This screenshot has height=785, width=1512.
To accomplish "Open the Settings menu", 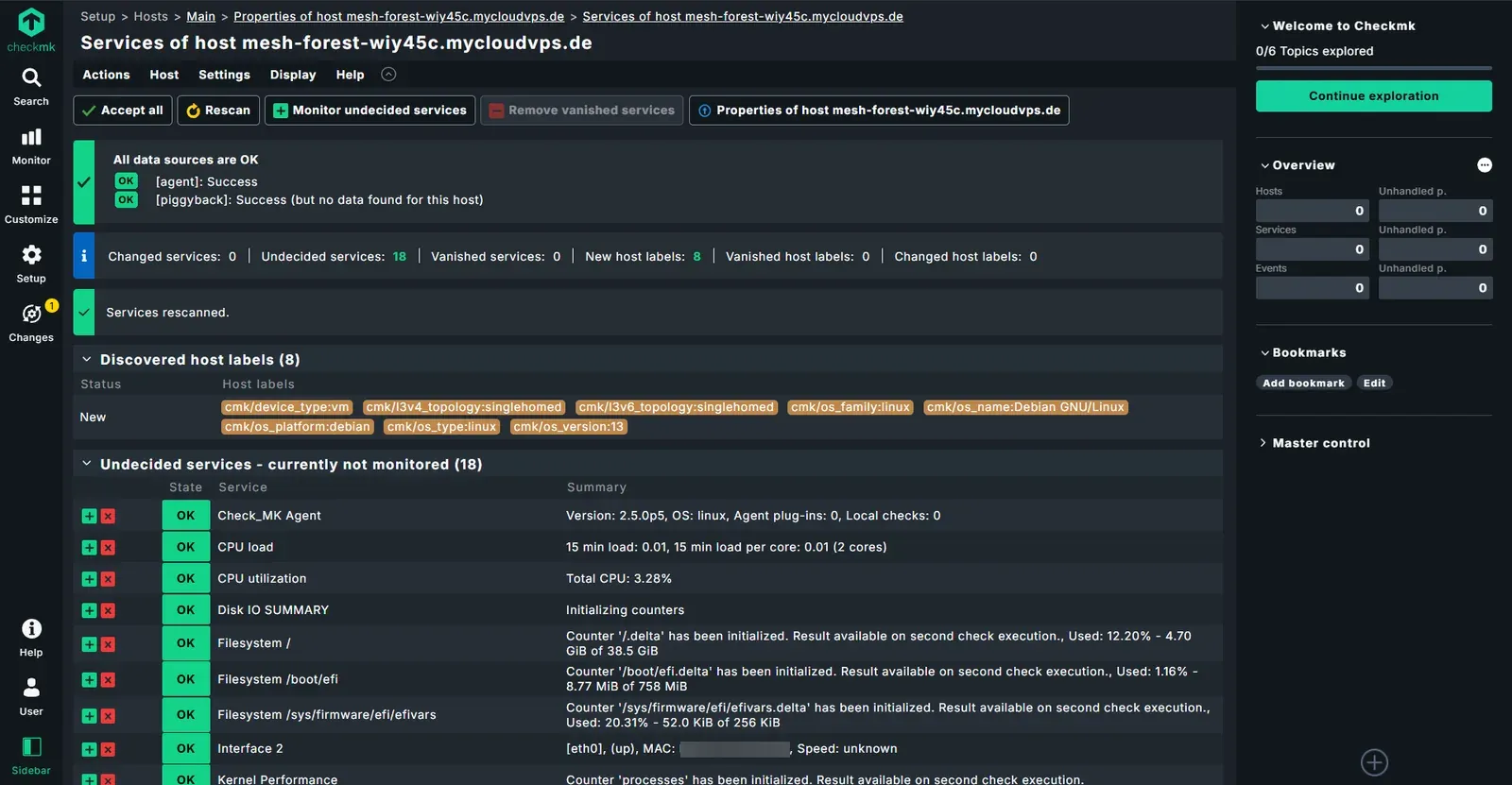I will (x=224, y=75).
